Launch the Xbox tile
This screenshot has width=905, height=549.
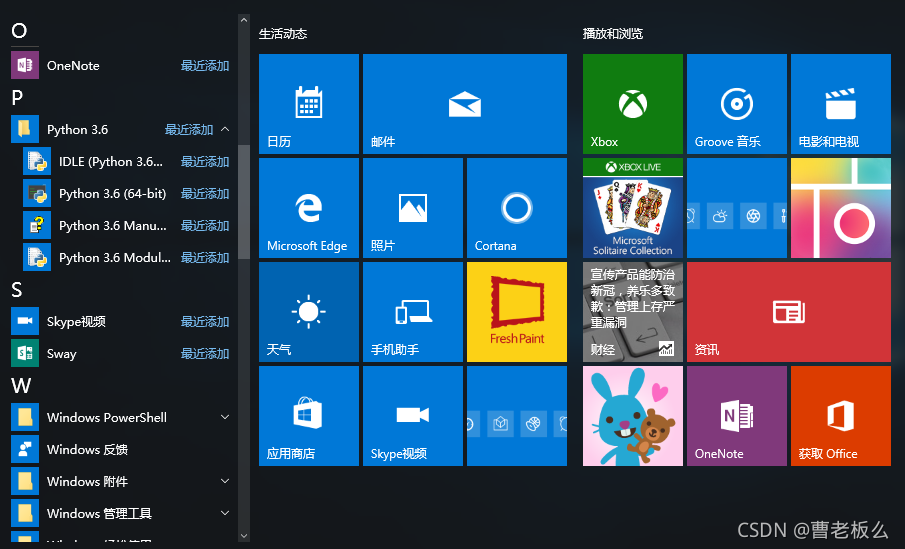(633, 104)
